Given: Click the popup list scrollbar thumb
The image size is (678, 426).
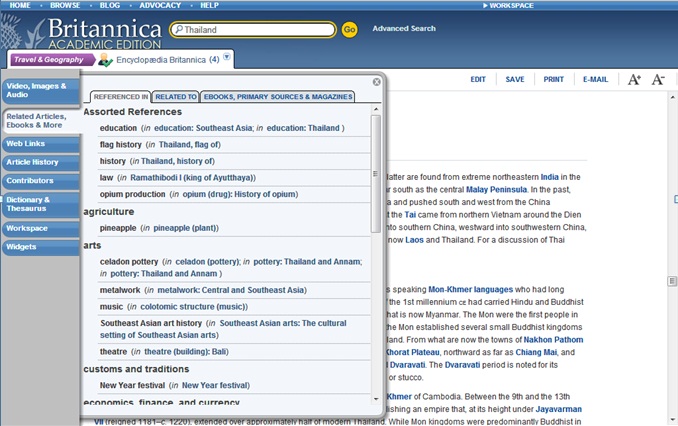Looking at the screenshot, I should [x=376, y=173].
